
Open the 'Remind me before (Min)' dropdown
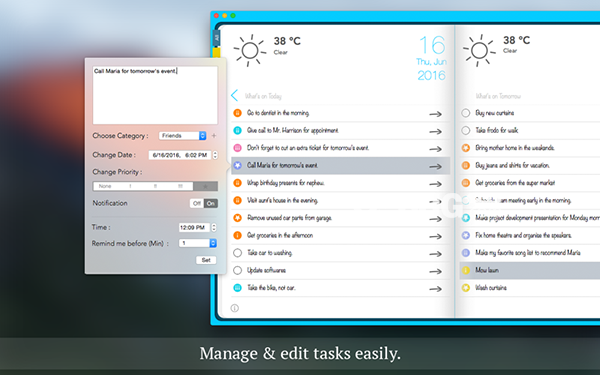[198, 243]
